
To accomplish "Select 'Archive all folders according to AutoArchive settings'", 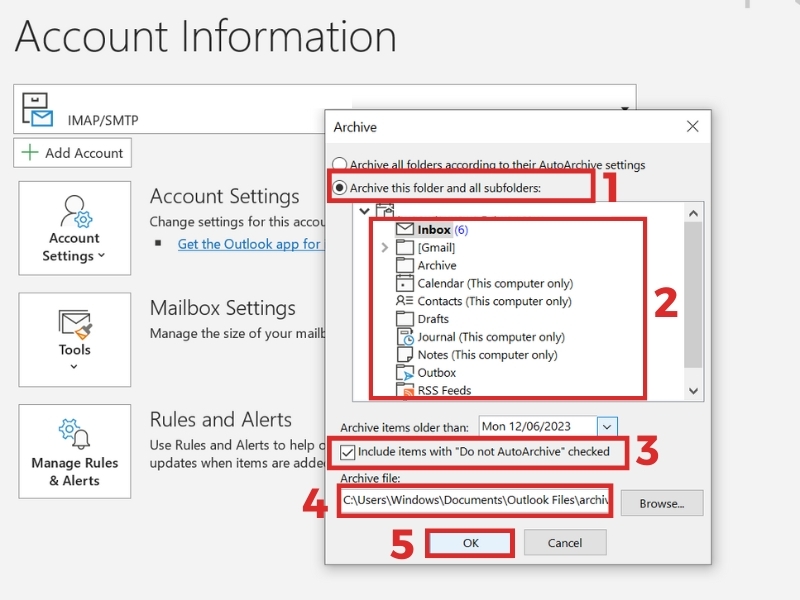I will [x=339, y=164].
